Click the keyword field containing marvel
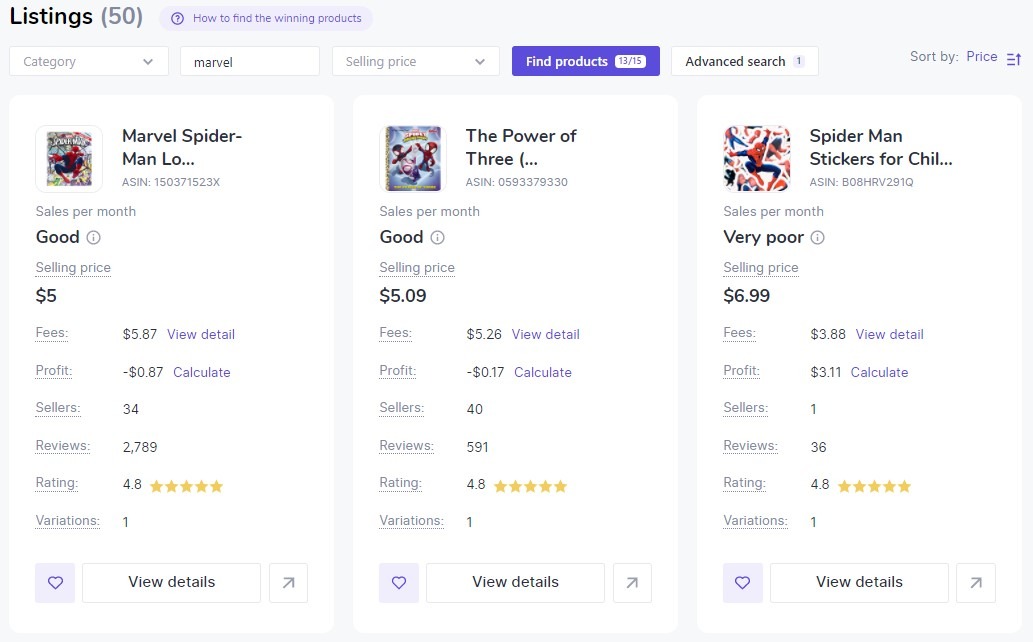This screenshot has height=642, width=1033. click(x=250, y=61)
